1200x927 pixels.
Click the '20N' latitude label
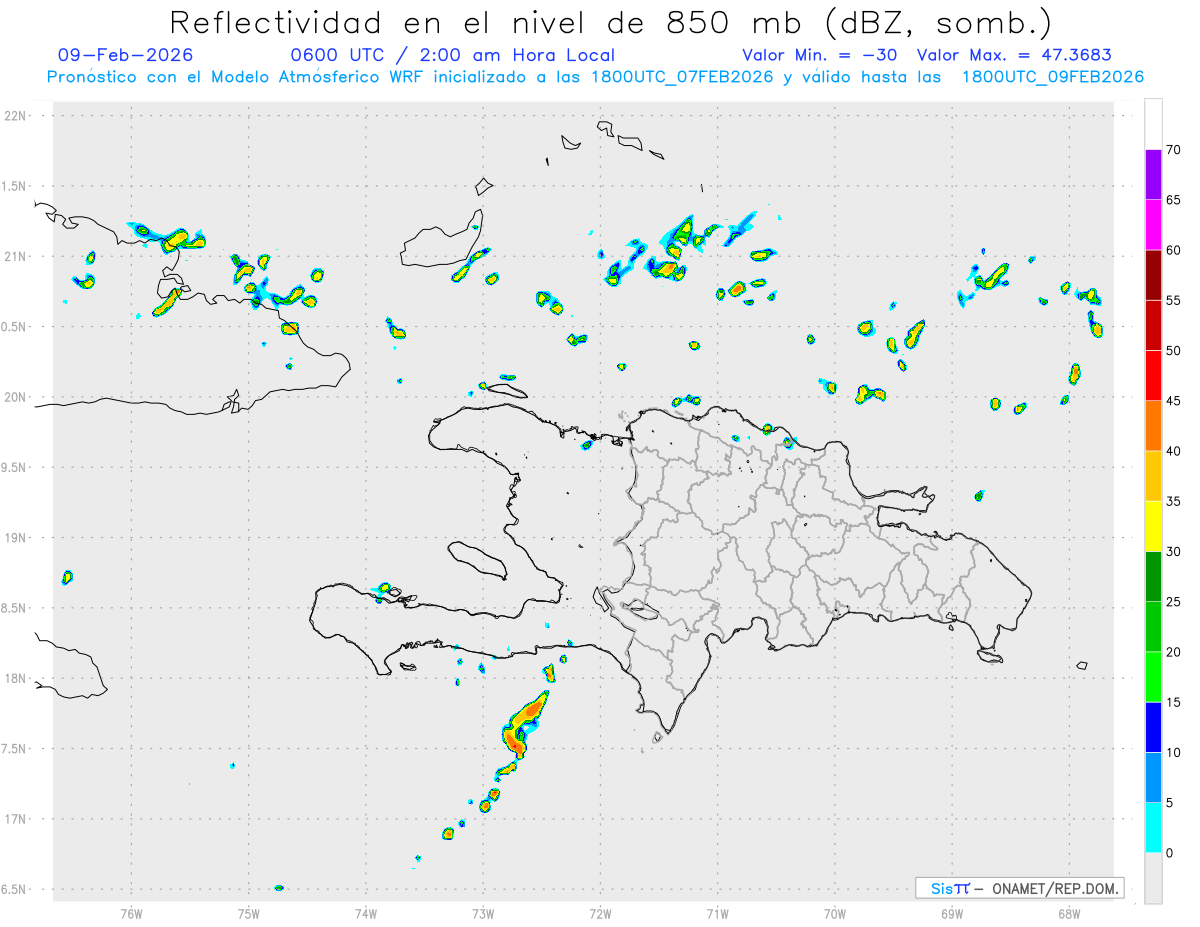tap(15, 397)
